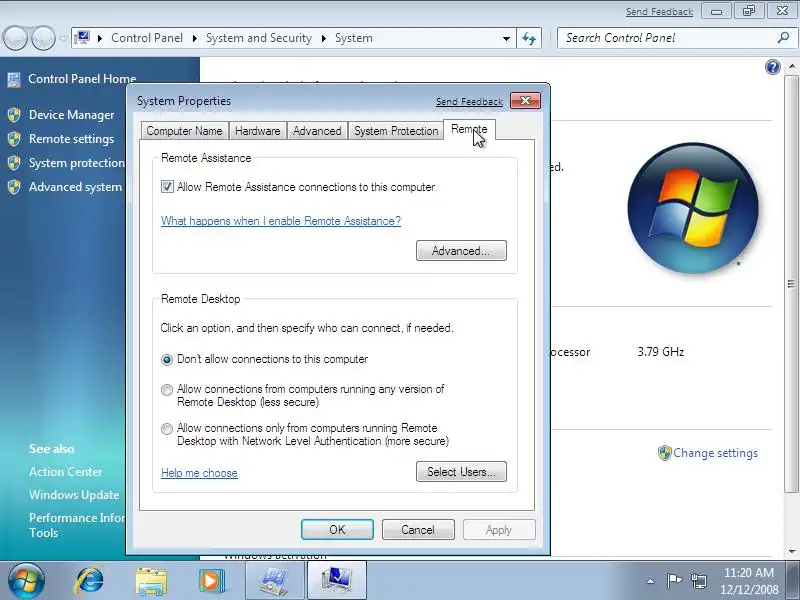The width and height of the screenshot is (800, 600).
Task: Click Send Feedback in System Properties dialog
Action: coord(469,102)
